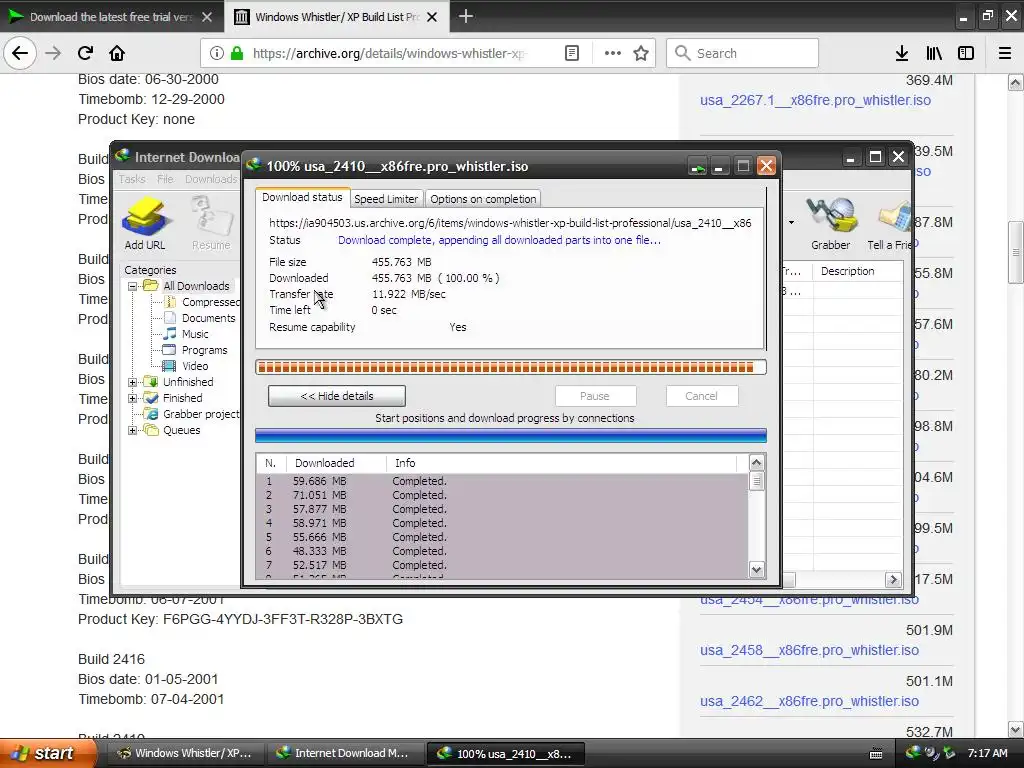Screen dimensions: 1024x768
Task: Click the orange download progress bar
Action: coord(511,367)
